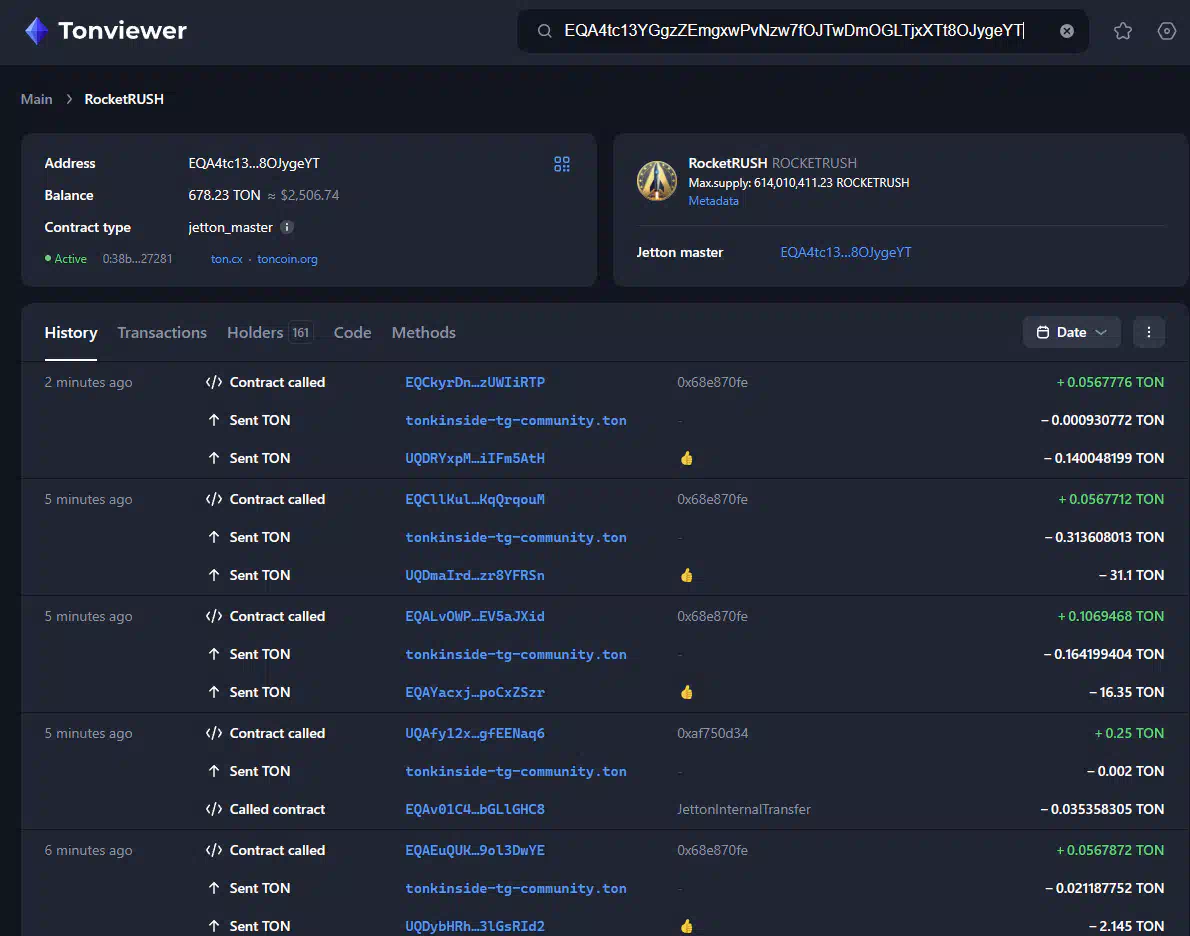Image resolution: width=1190 pixels, height=936 pixels.
Task: Open address EQCkyrDn…zUWIiRTP
Action: point(474,382)
